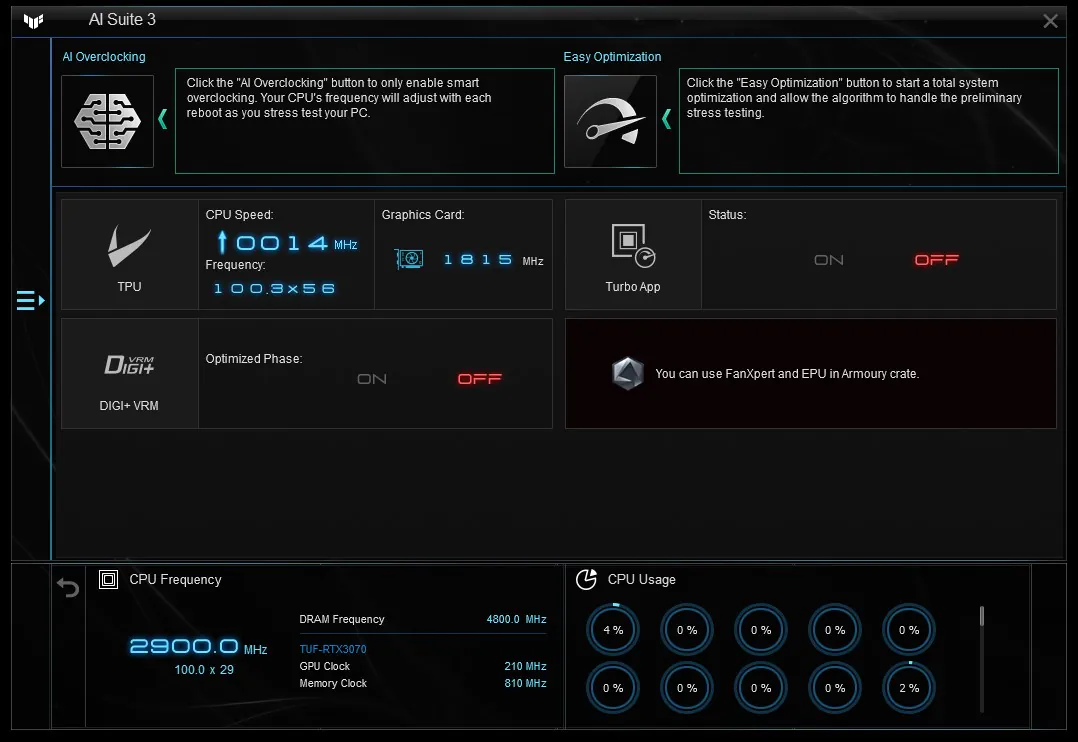Click the AI Overclocking brain icon
The height and width of the screenshot is (742, 1078).
(x=107, y=121)
